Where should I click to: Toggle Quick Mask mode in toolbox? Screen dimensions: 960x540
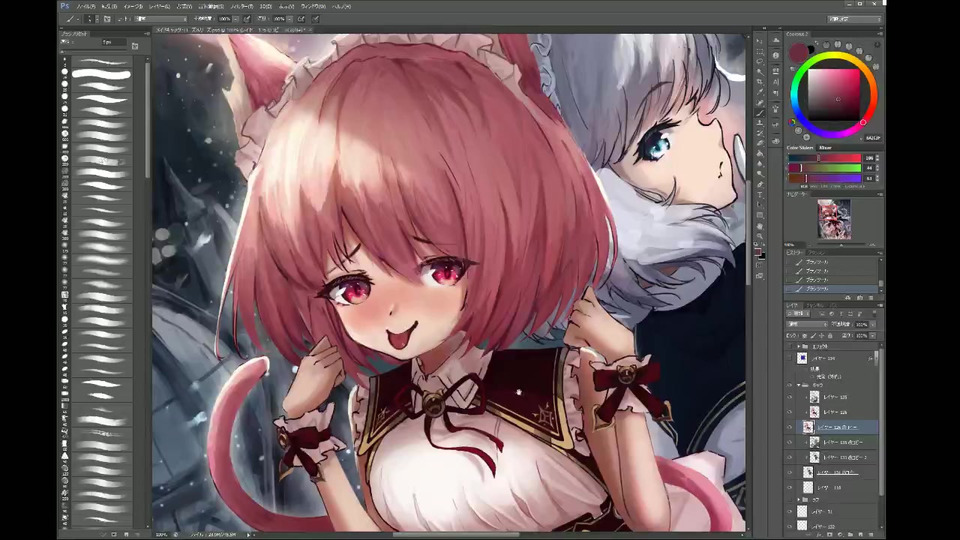coord(759,266)
